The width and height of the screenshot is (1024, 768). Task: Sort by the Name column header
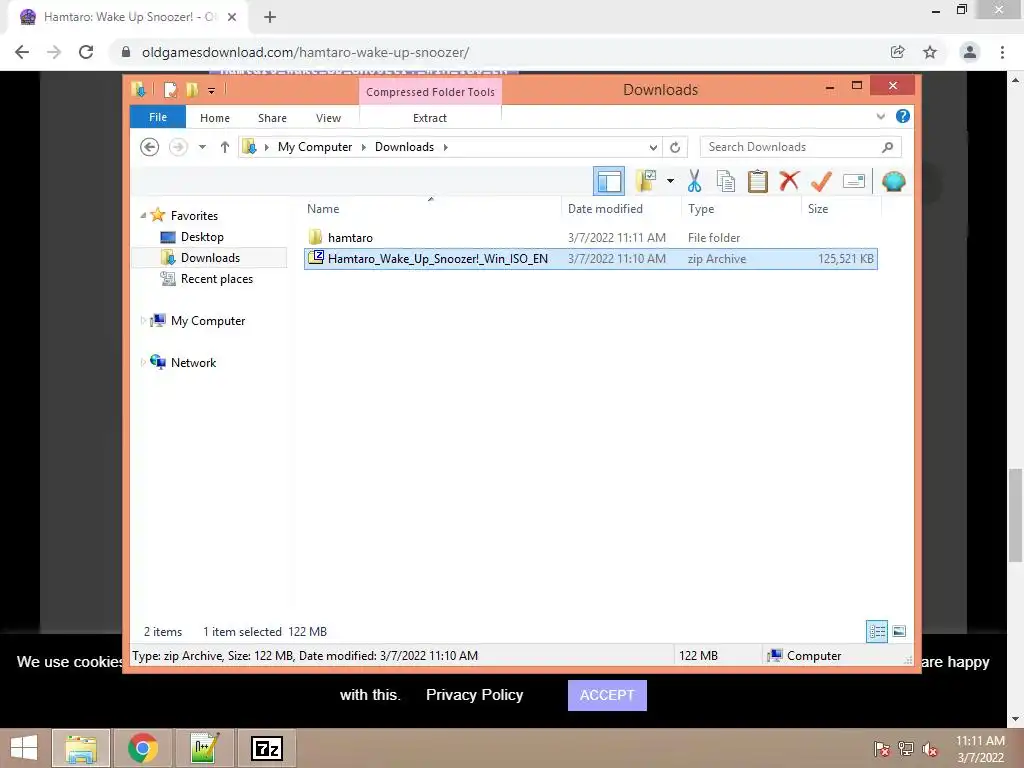point(432,208)
